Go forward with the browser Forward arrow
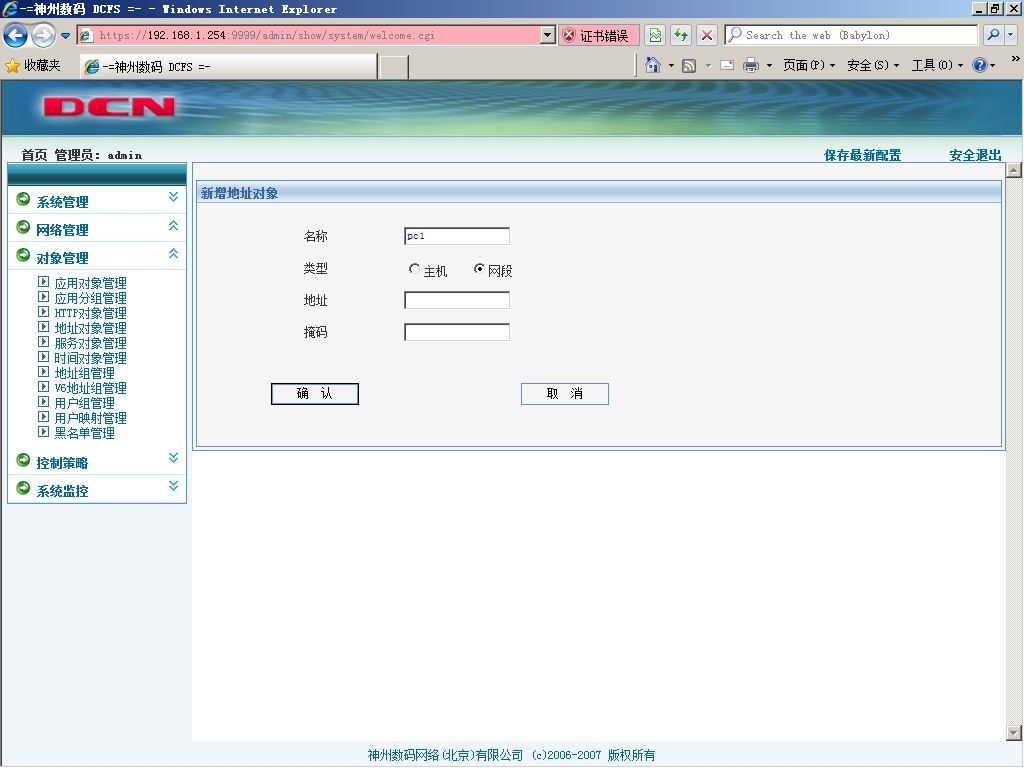This screenshot has height=768, width=1024. click(x=43, y=35)
